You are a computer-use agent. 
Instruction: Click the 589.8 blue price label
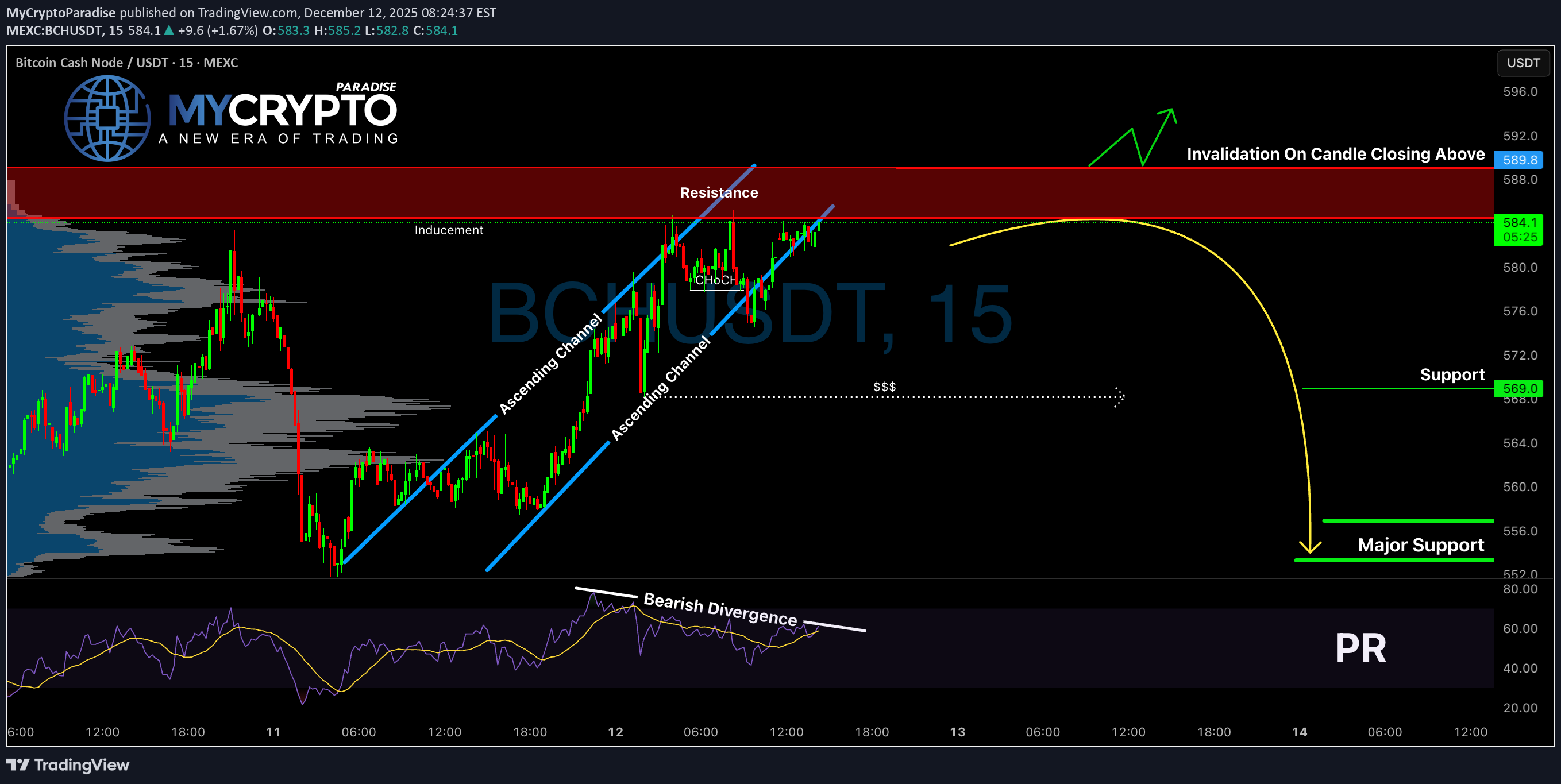[1519, 160]
